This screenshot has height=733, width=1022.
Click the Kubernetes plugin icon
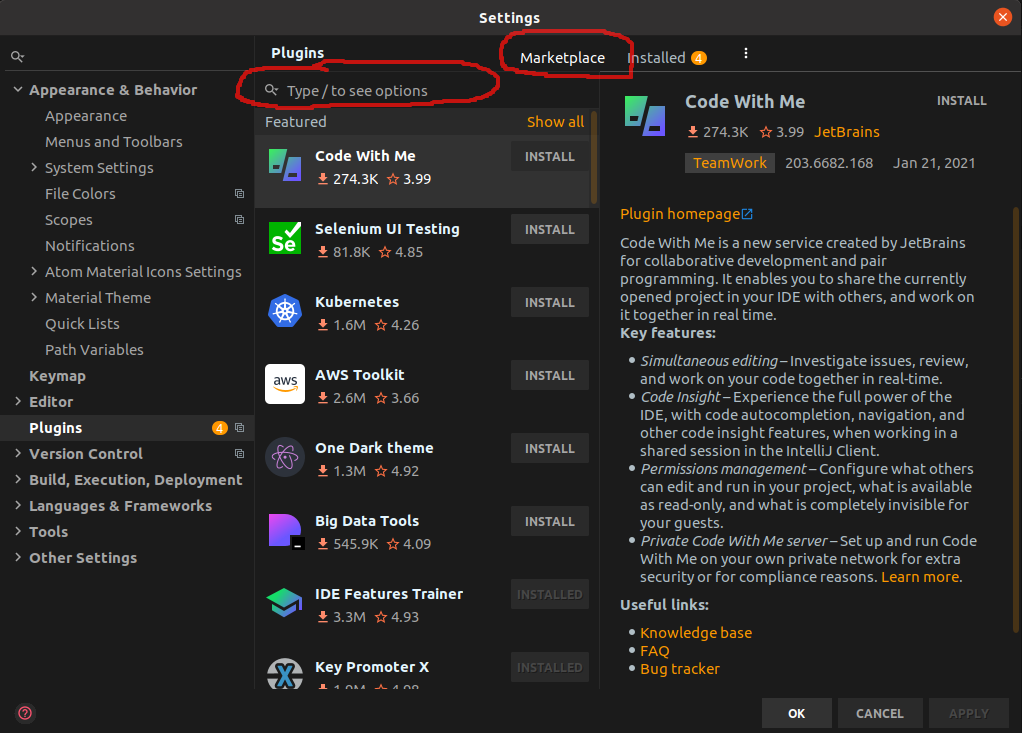(x=285, y=311)
